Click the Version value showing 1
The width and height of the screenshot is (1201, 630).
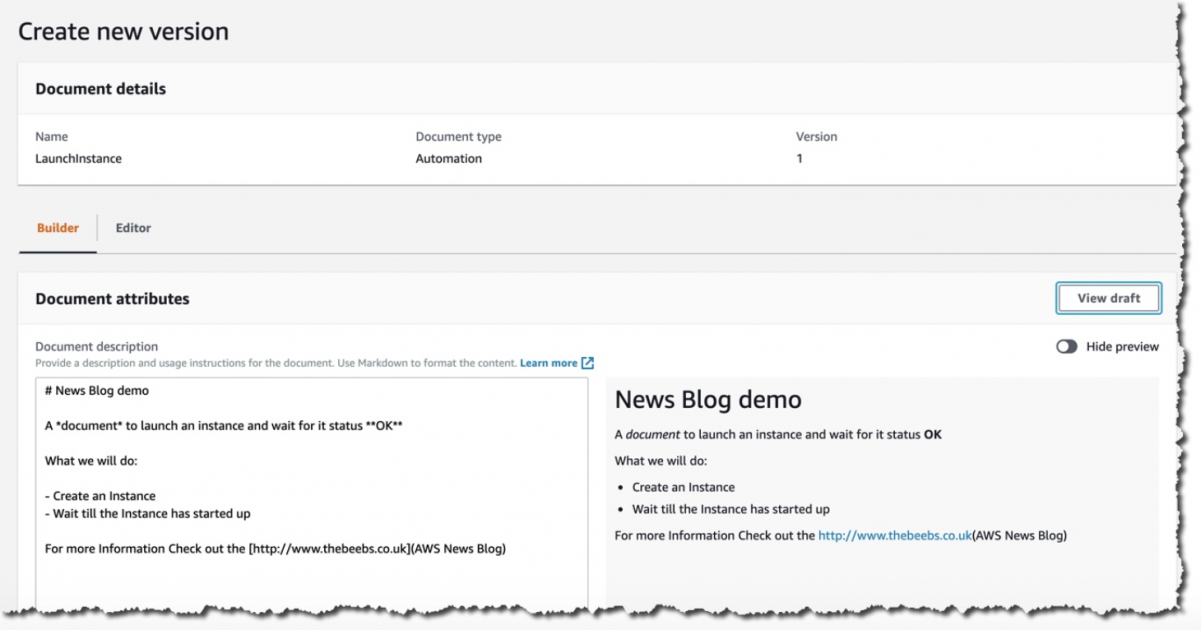(x=798, y=158)
